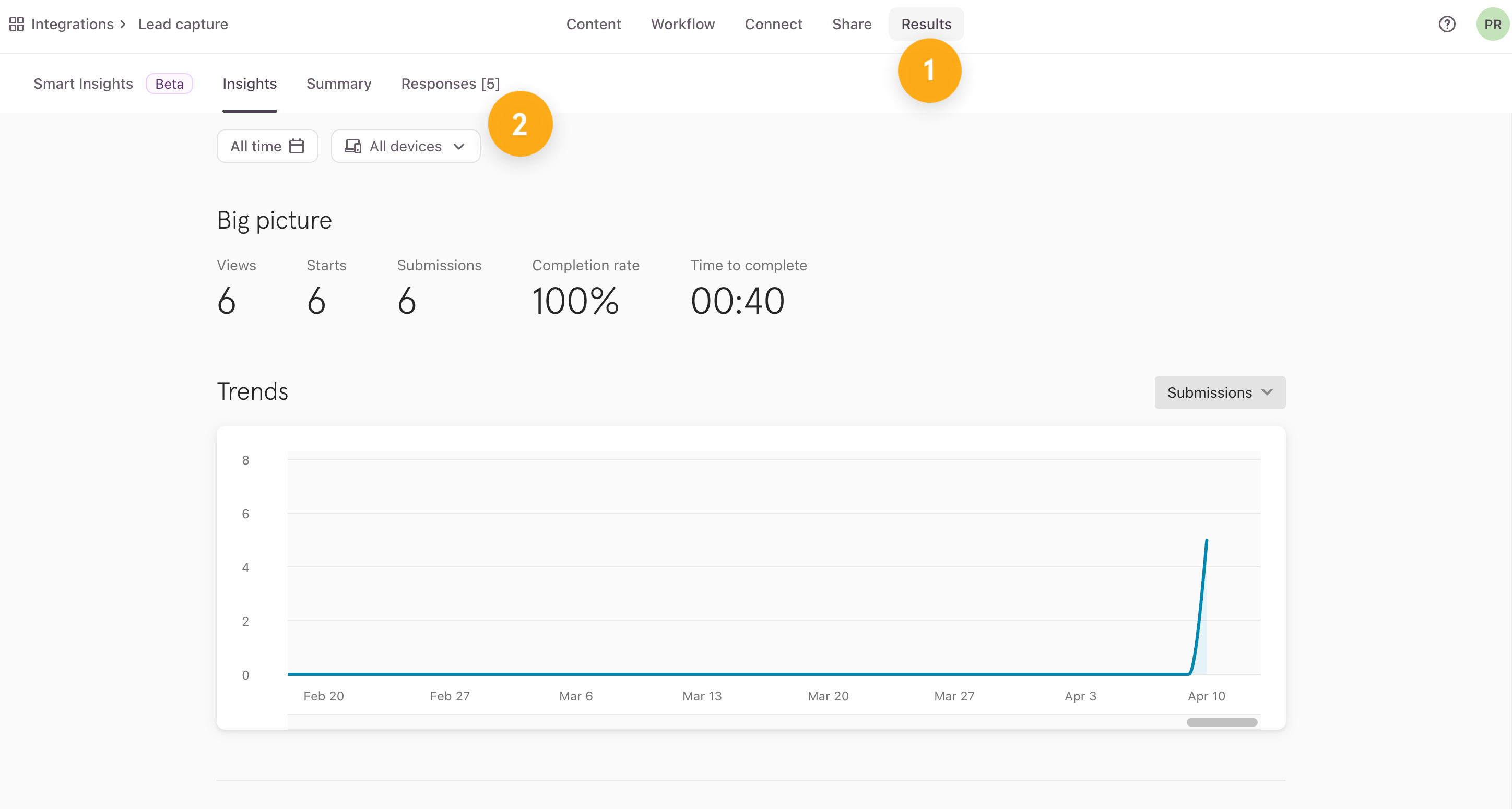Open the Submissions trend metric dropdown

(x=1220, y=392)
